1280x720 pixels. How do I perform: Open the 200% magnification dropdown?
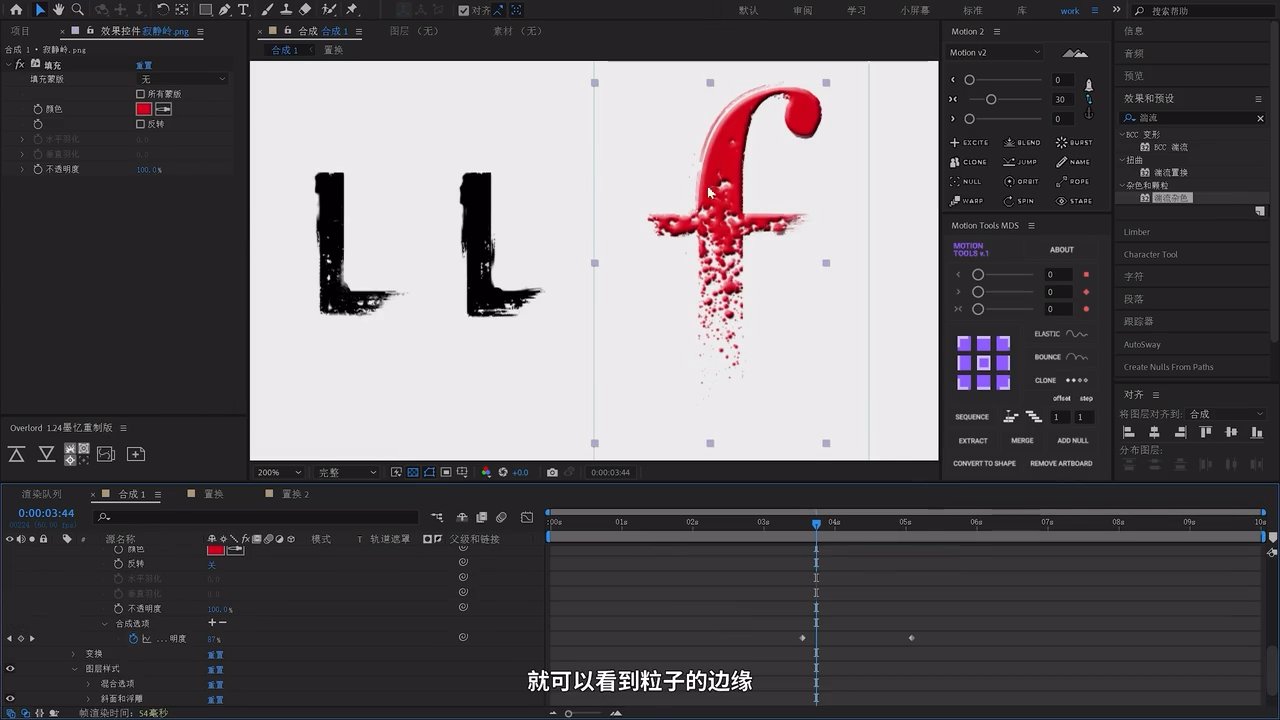click(x=279, y=472)
